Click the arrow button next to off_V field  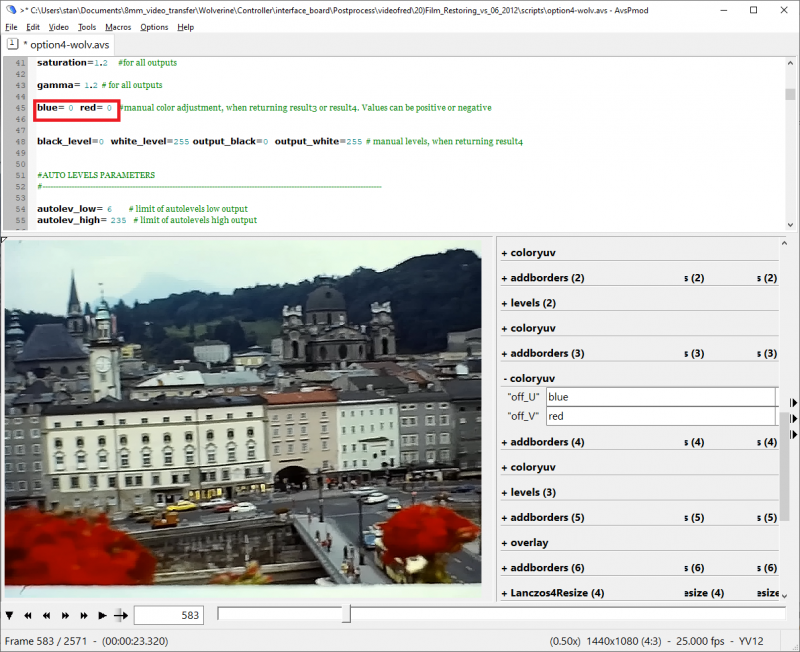pos(793,418)
